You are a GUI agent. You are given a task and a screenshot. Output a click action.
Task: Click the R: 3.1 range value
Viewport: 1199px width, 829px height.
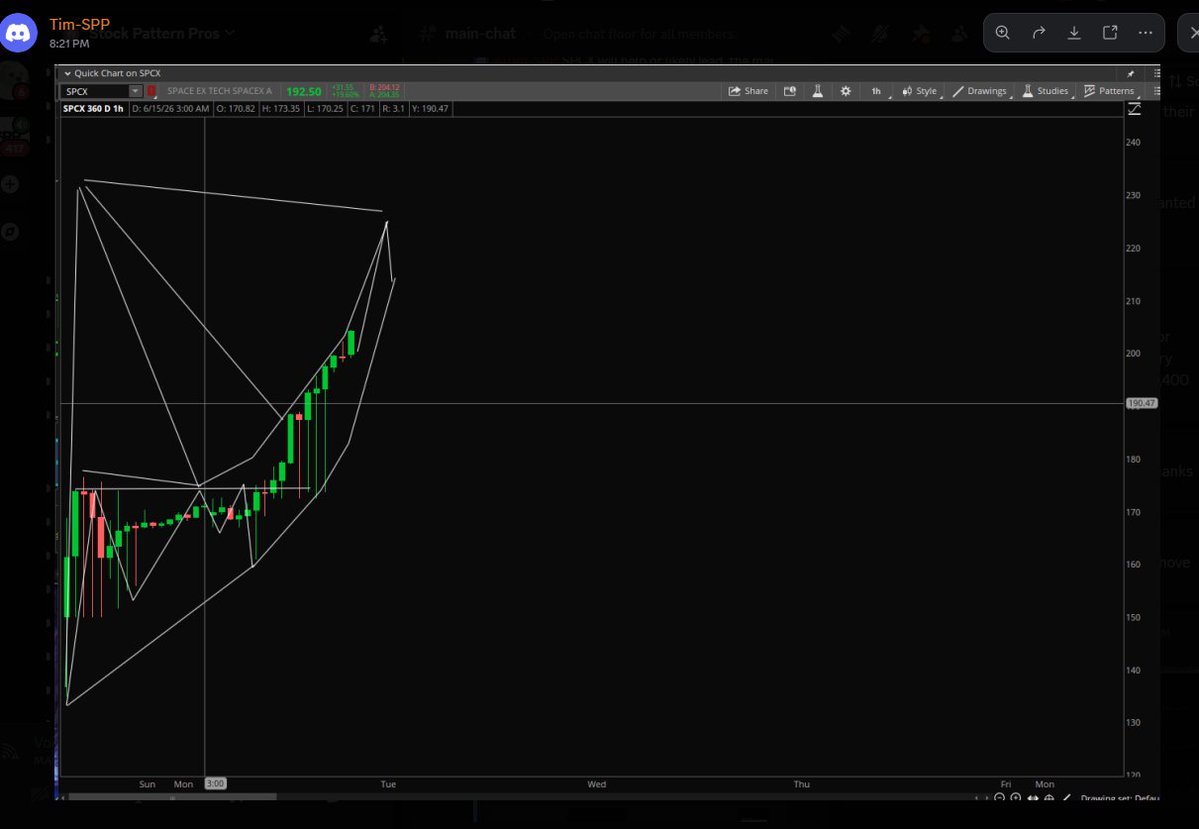tap(393, 109)
